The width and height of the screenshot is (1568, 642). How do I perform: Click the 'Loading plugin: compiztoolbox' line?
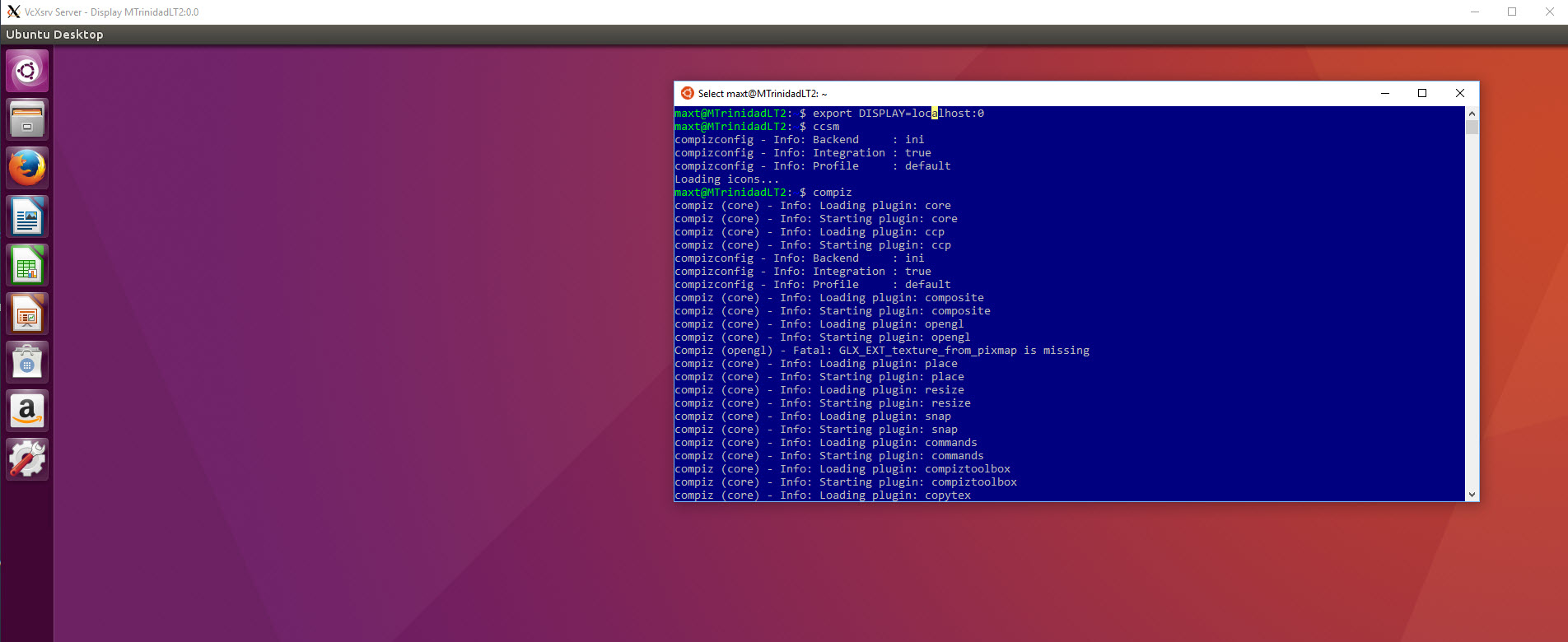pyautogui.click(x=842, y=469)
